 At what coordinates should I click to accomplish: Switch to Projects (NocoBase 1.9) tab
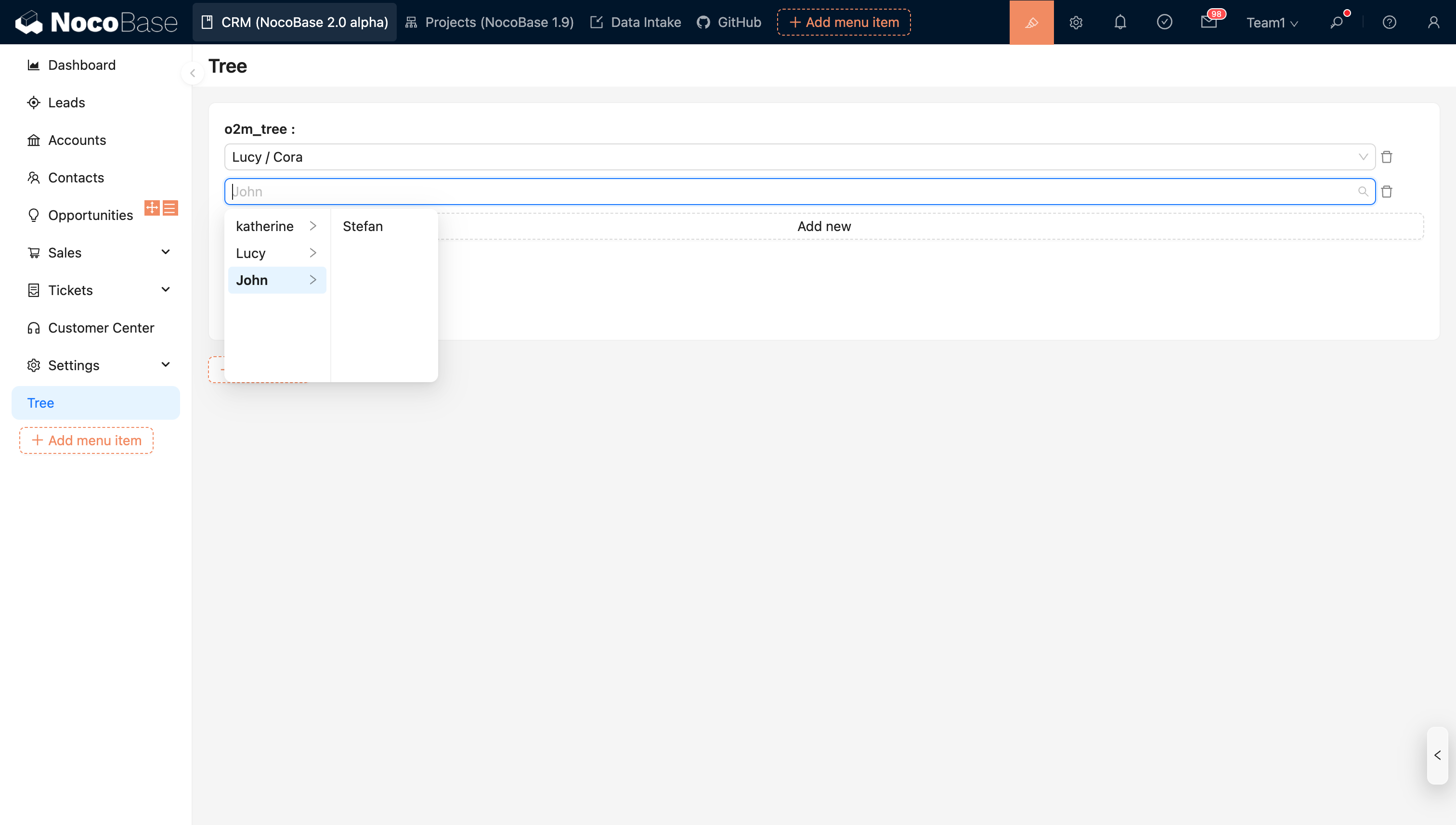(x=490, y=22)
